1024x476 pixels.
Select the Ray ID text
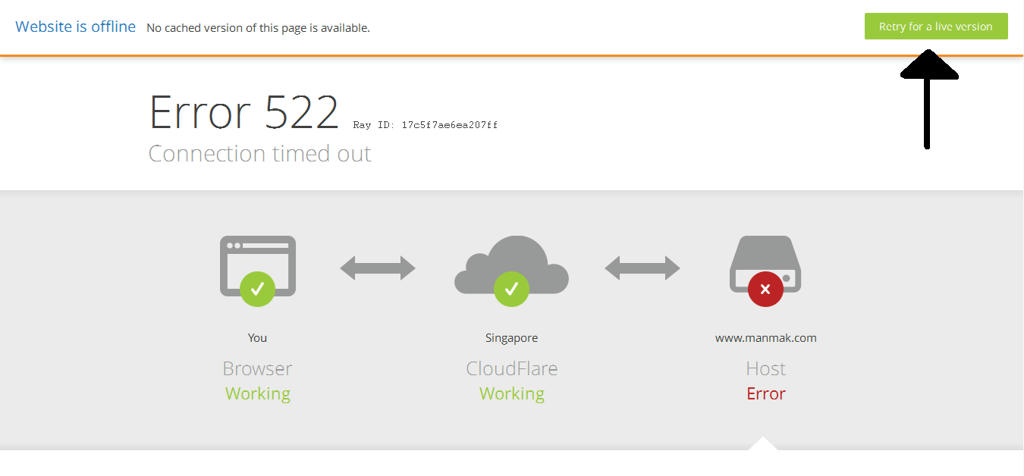(x=425, y=125)
